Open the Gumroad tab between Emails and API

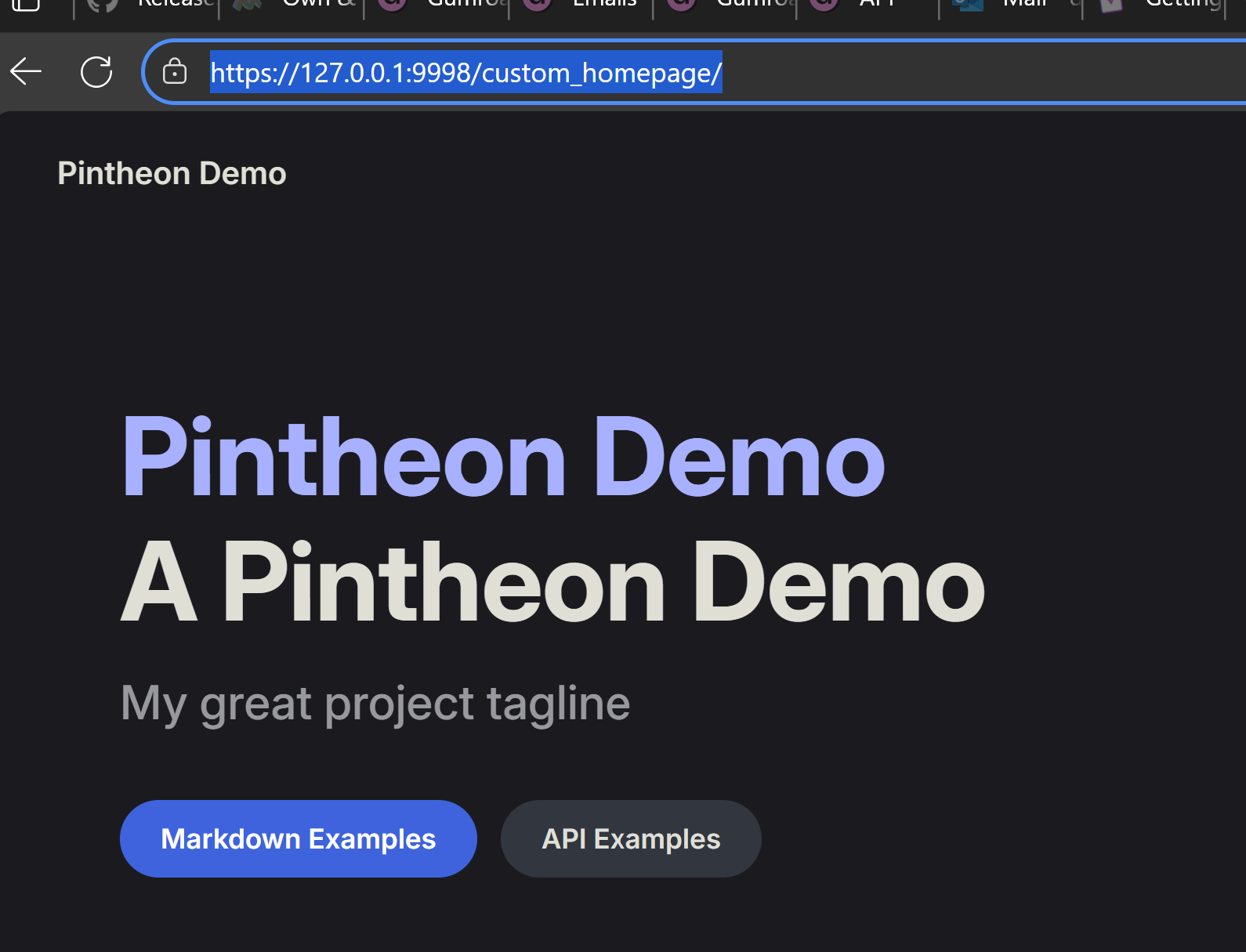(x=754, y=4)
